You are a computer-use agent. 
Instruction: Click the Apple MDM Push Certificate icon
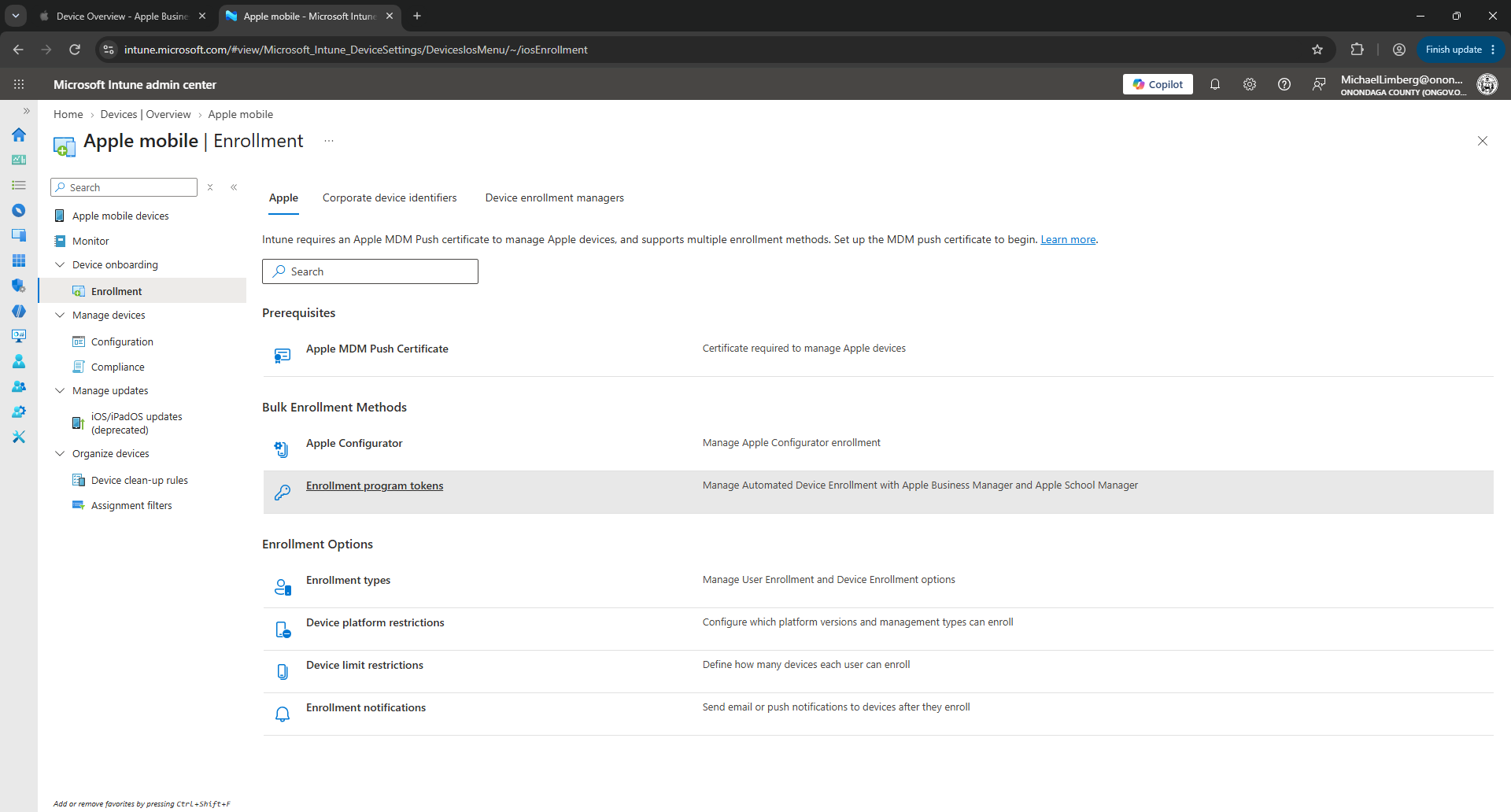click(x=283, y=356)
